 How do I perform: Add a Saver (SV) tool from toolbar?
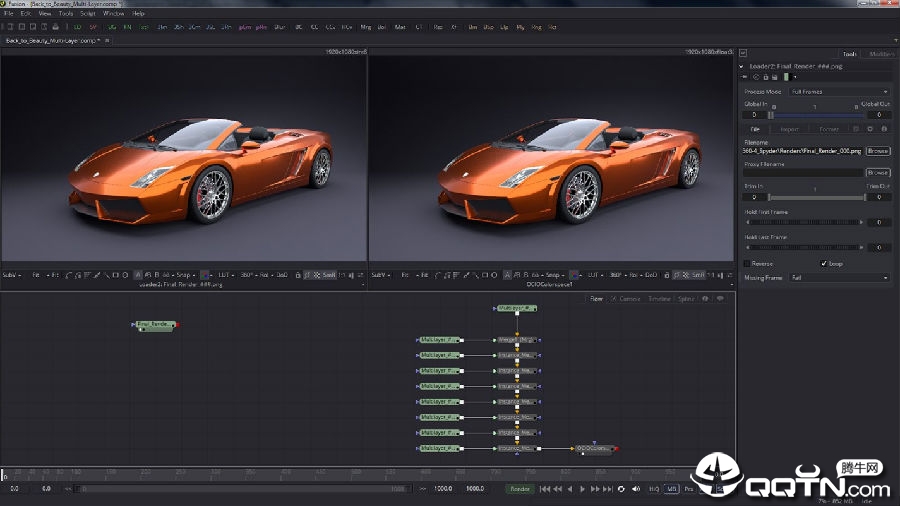pyautogui.click(x=93, y=27)
